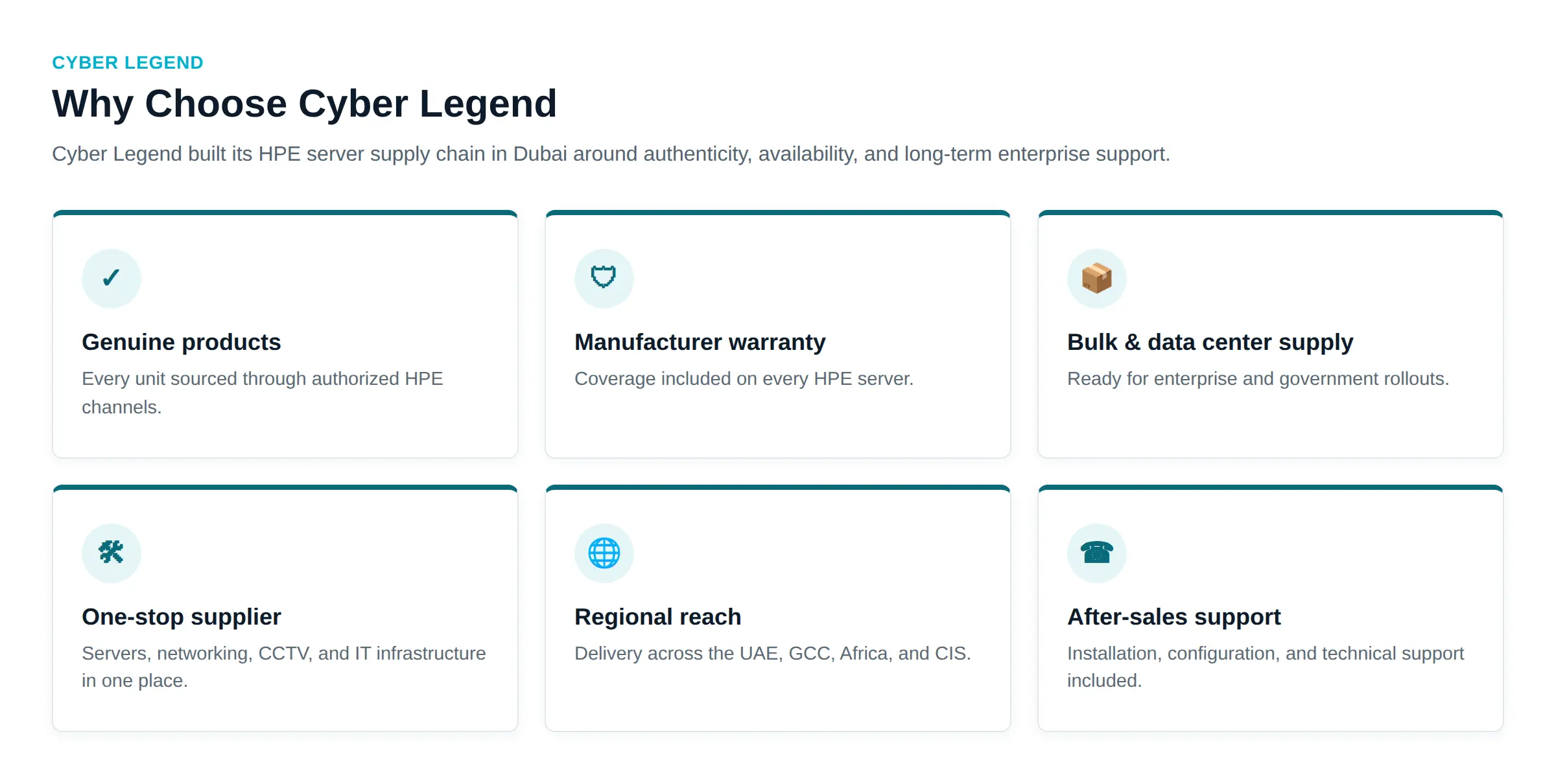Click the After-sales support heading

[1174, 617]
